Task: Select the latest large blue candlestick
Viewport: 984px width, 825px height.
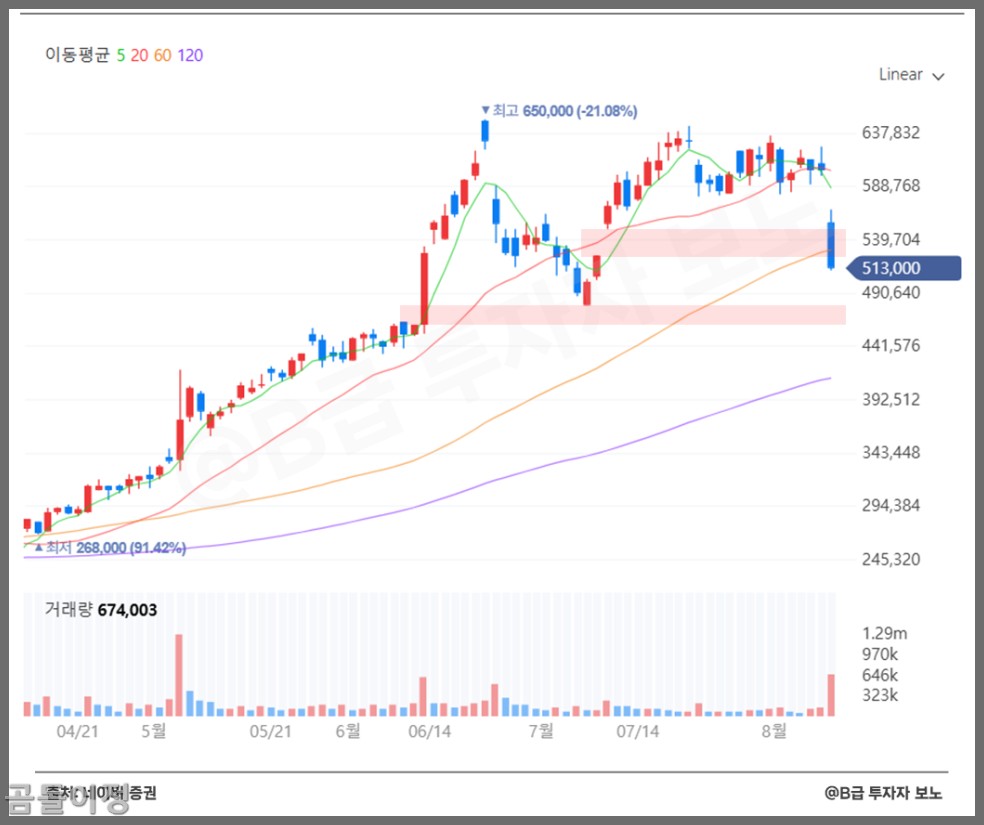Action: (x=831, y=245)
